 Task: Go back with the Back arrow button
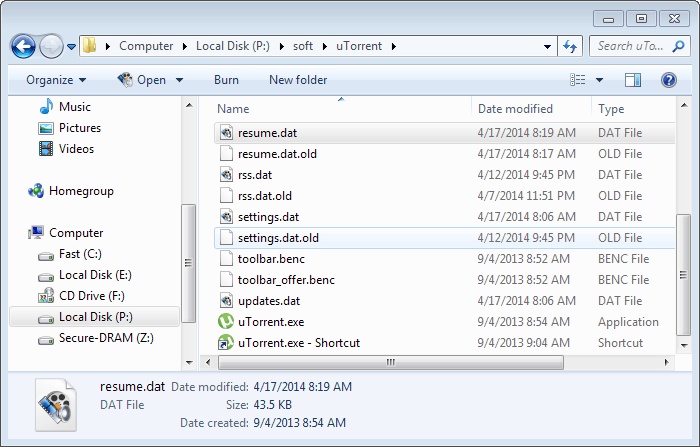click(23, 46)
